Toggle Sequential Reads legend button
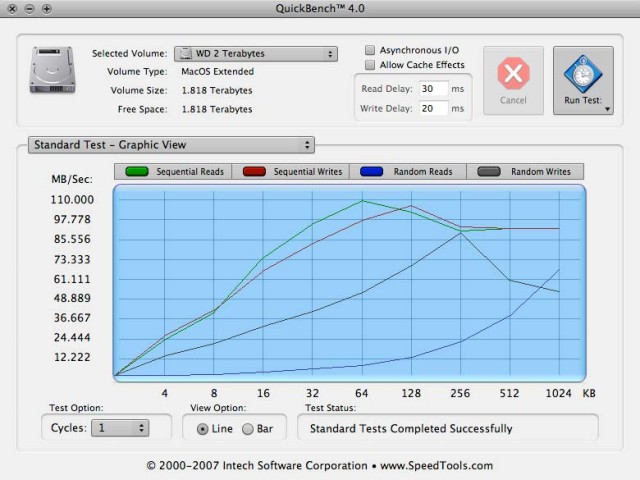640x480 pixels. pos(173,171)
